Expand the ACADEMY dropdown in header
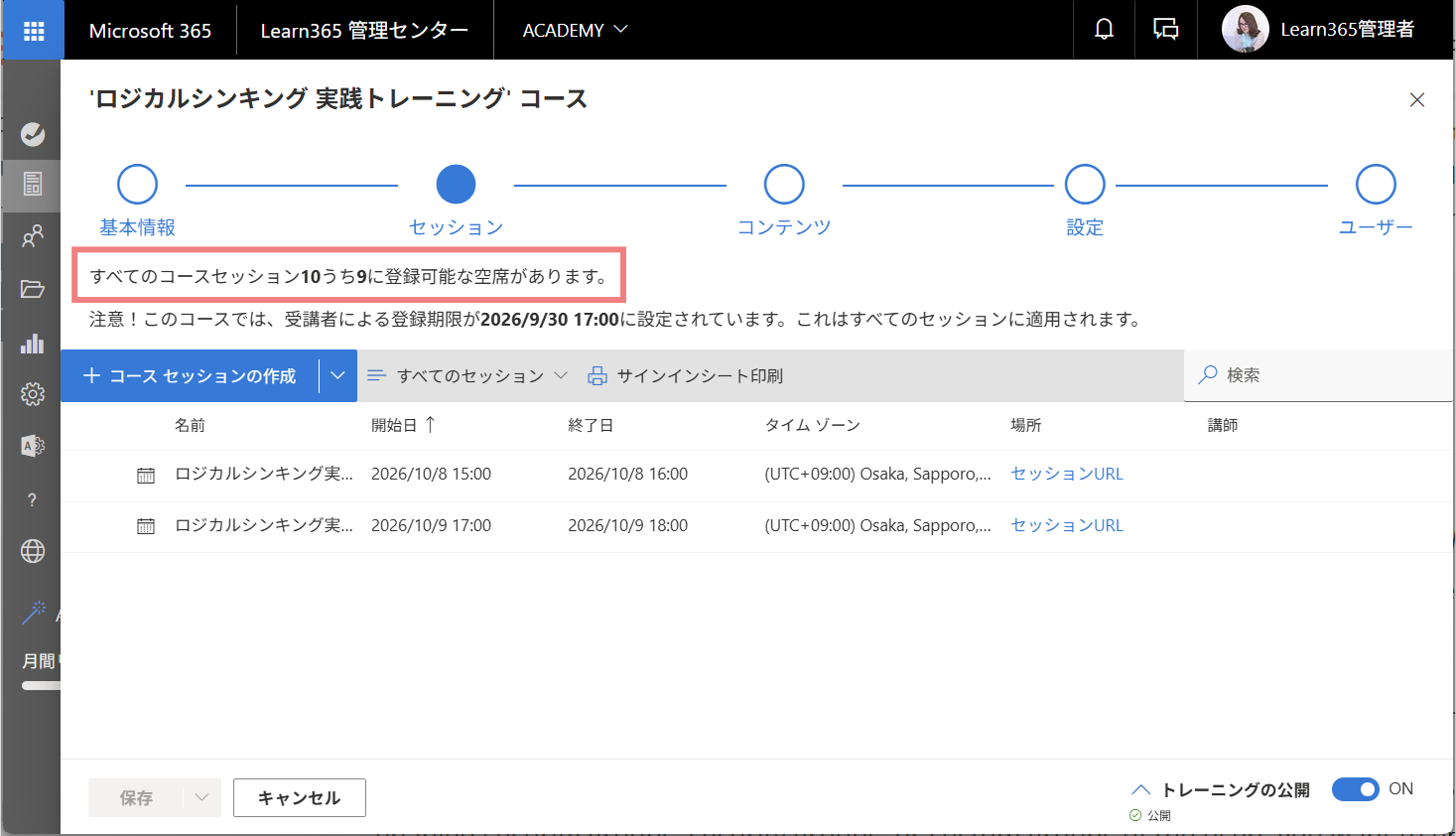The image size is (1456, 836). coord(576,30)
